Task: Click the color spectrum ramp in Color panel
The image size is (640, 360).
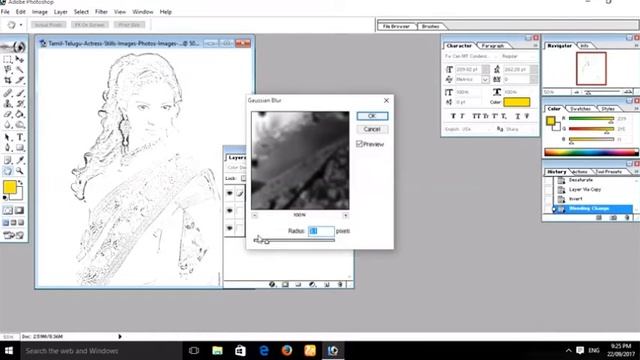Action: click(591, 153)
